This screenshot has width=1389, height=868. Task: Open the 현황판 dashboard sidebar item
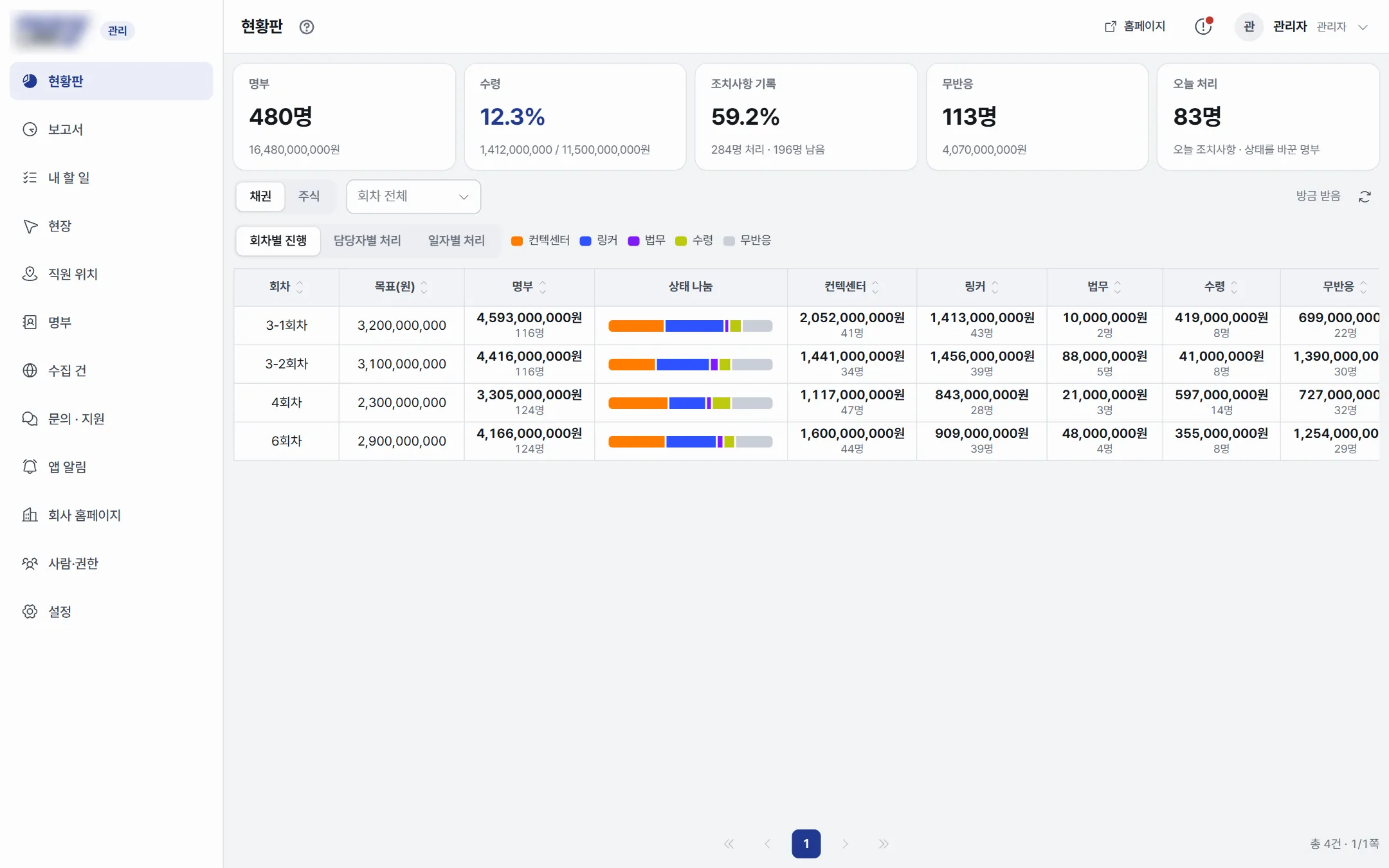pos(111,81)
